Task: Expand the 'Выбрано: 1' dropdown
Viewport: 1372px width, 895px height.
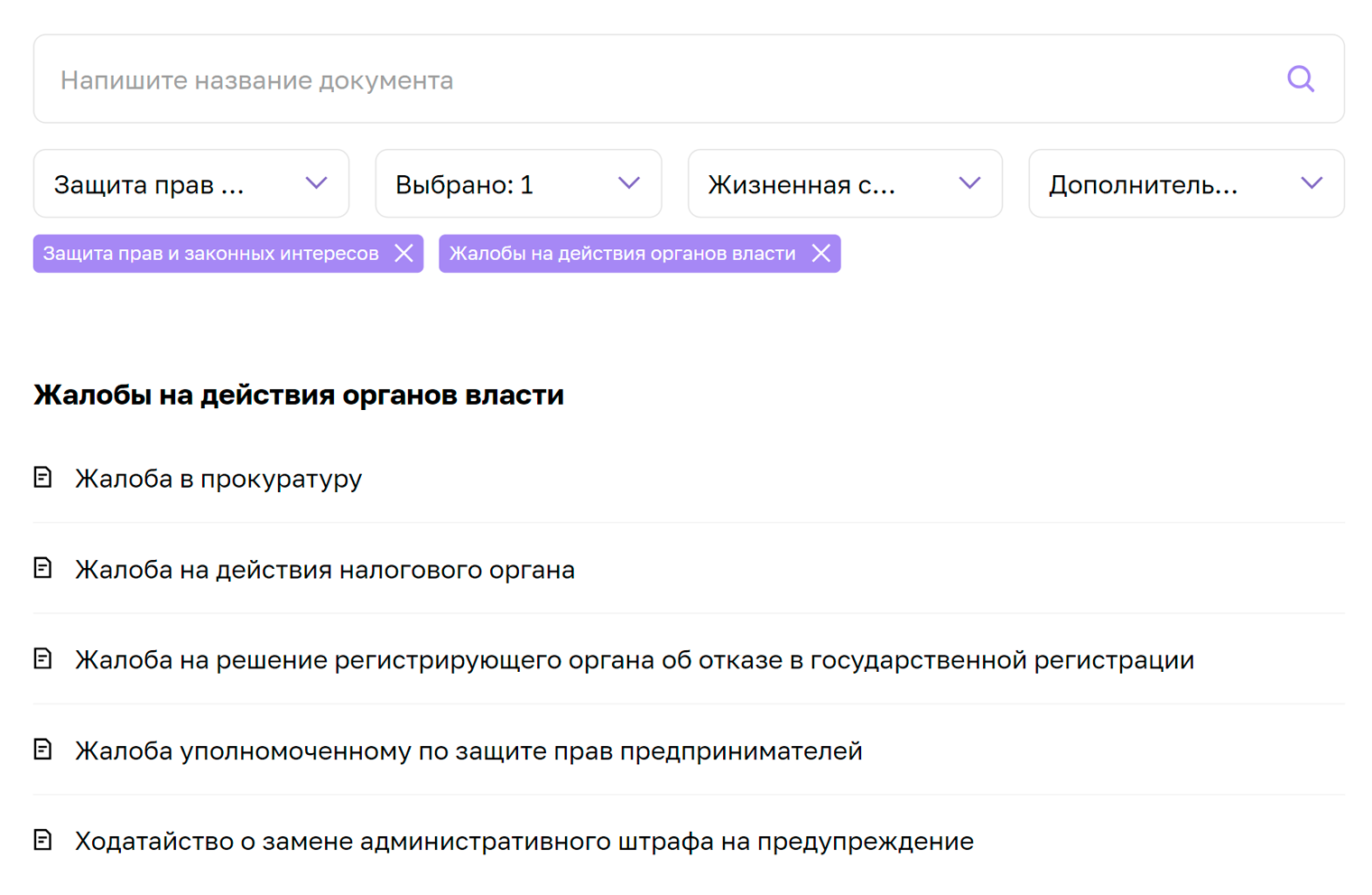Action: (518, 184)
